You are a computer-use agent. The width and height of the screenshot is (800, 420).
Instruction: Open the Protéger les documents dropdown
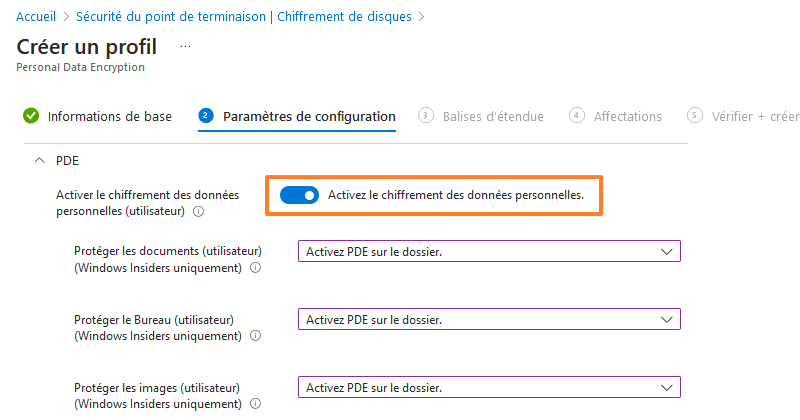point(489,252)
